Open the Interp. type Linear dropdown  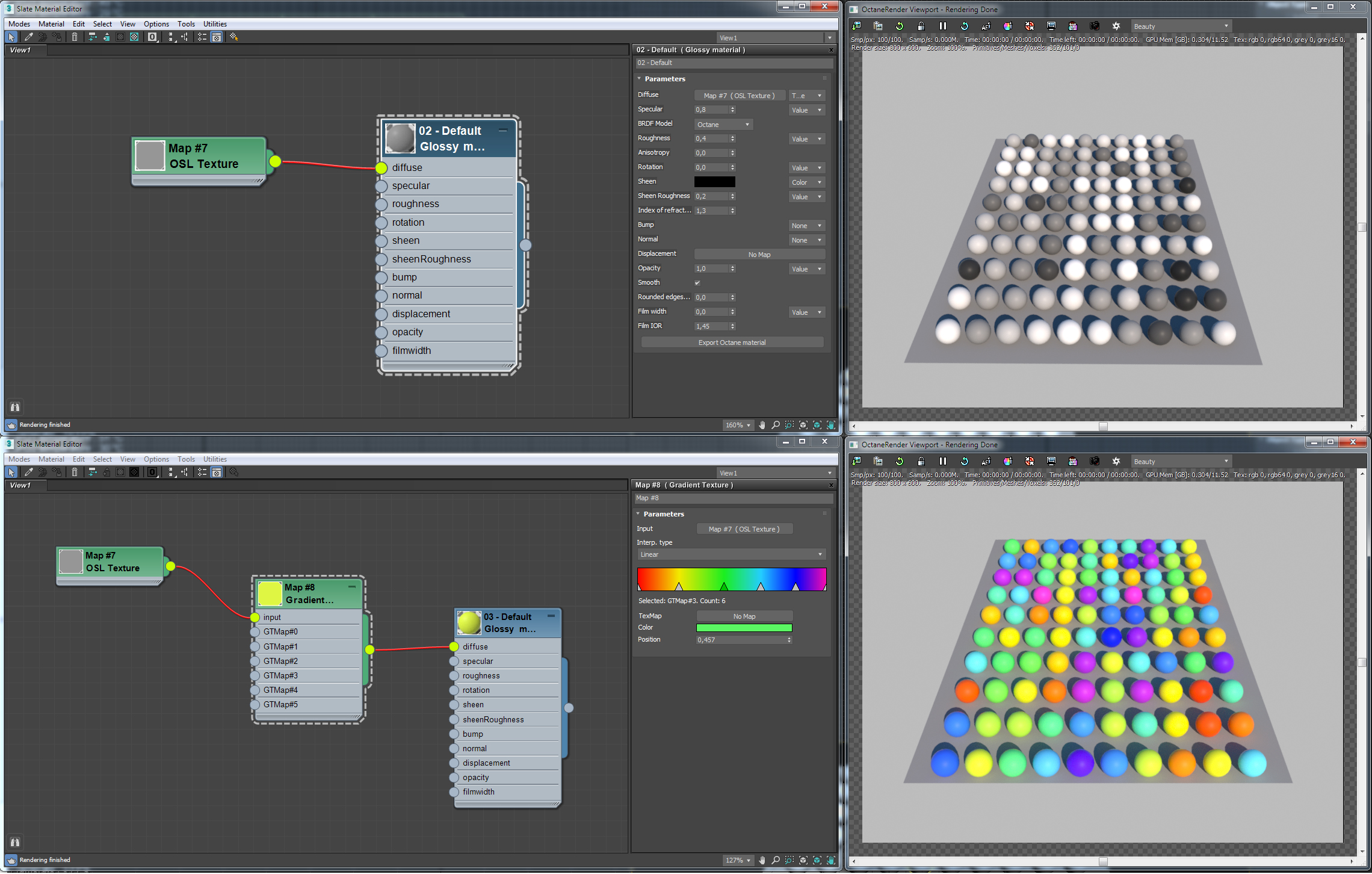[731, 555]
